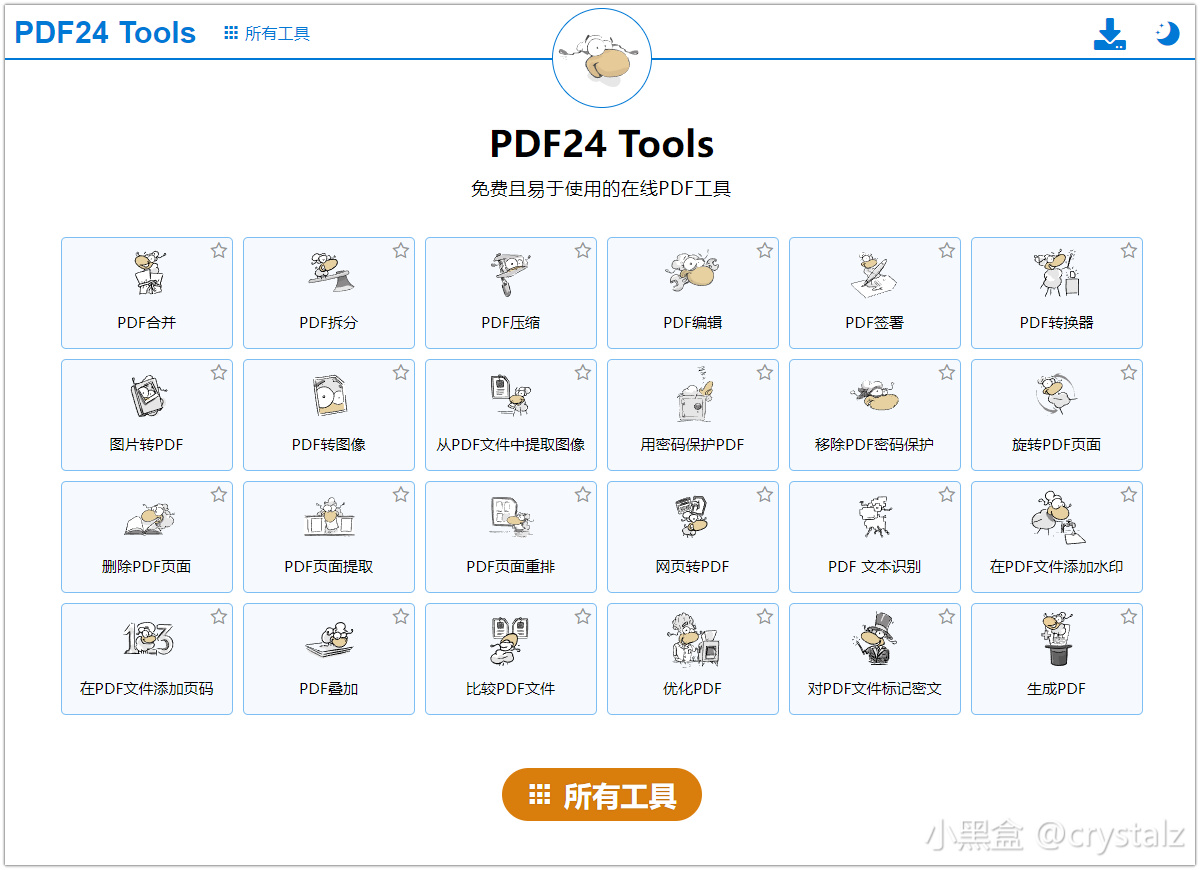This screenshot has height=870, width=1200.
Task: Favorite the PDF签署 card star
Action: tap(947, 250)
